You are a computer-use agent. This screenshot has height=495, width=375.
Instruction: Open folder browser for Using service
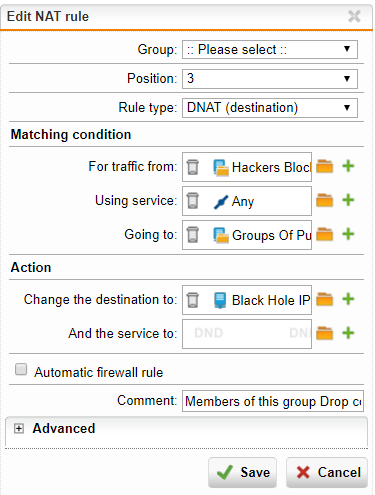click(x=325, y=200)
